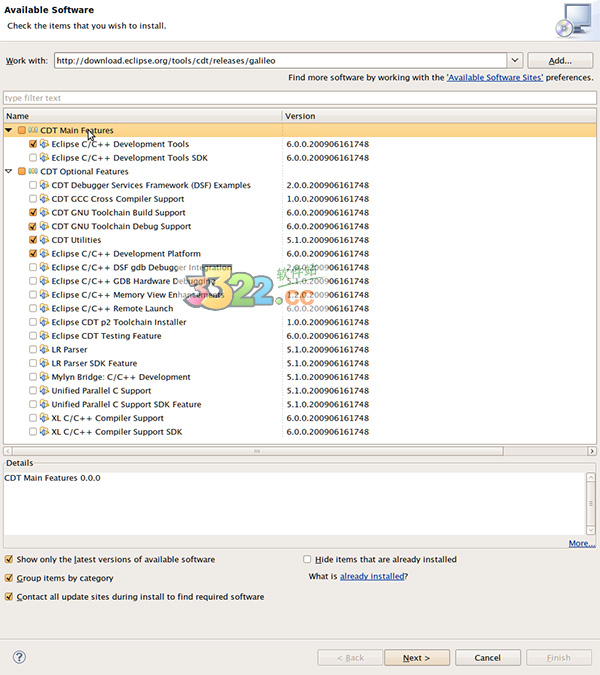The width and height of the screenshot is (600, 675).
Task: Open the 'Available Software Sites' preferences link
Action: pyautogui.click(x=495, y=77)
